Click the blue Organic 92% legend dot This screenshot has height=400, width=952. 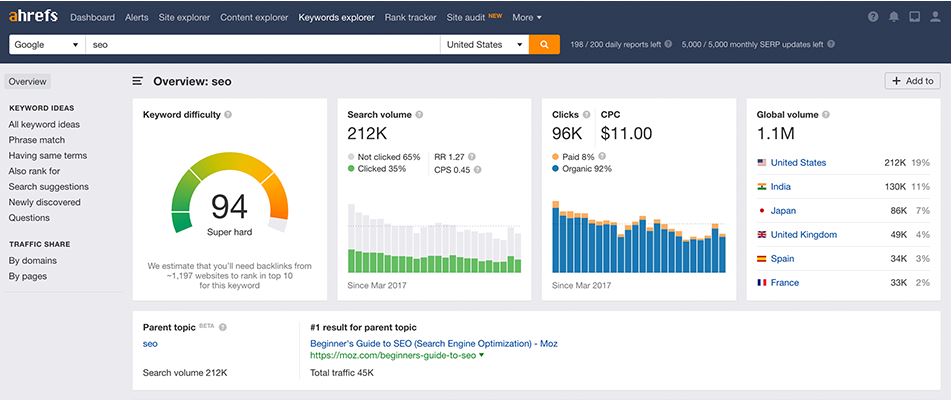(556, 169)
